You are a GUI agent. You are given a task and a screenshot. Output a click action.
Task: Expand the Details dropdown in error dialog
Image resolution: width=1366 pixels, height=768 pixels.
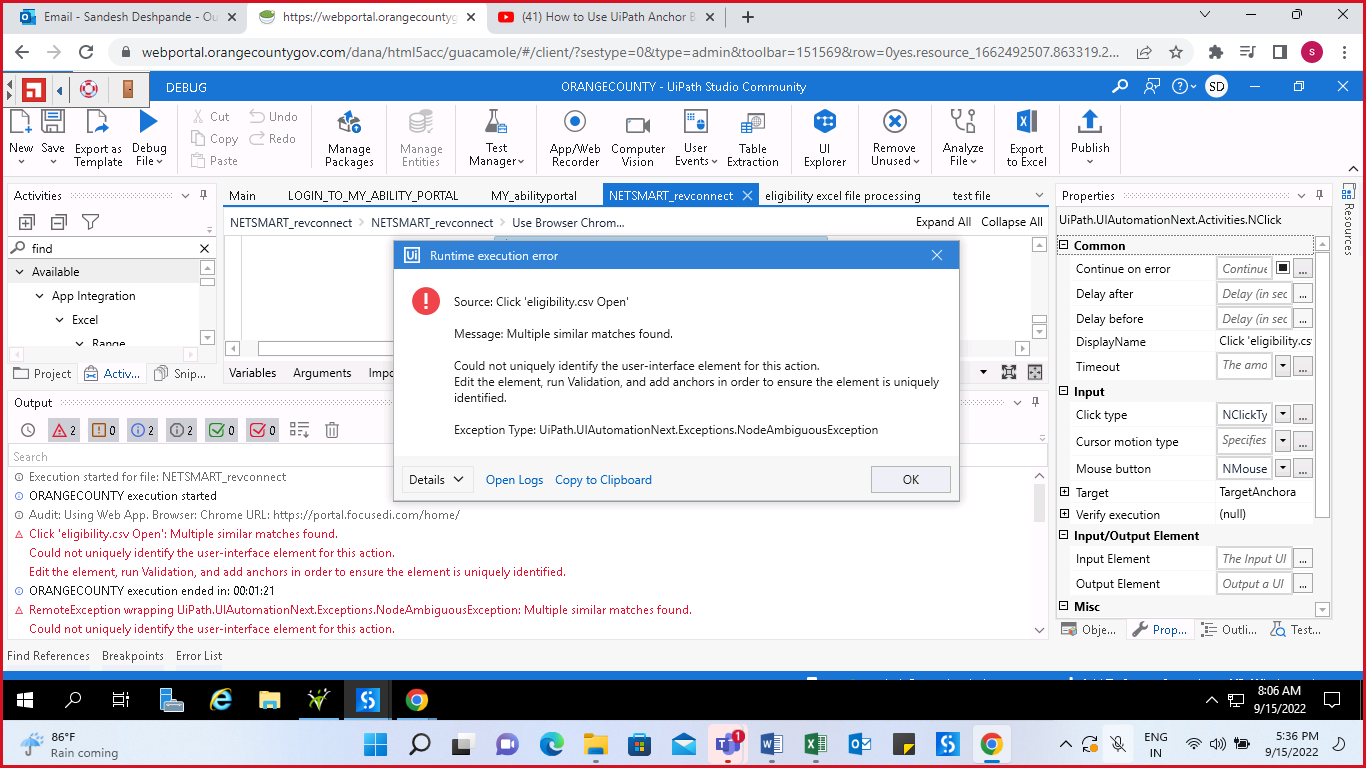click(x=437, y=480)
